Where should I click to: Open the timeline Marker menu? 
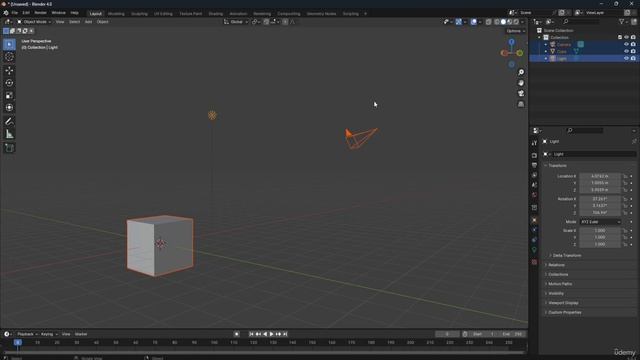click(81, 334)
